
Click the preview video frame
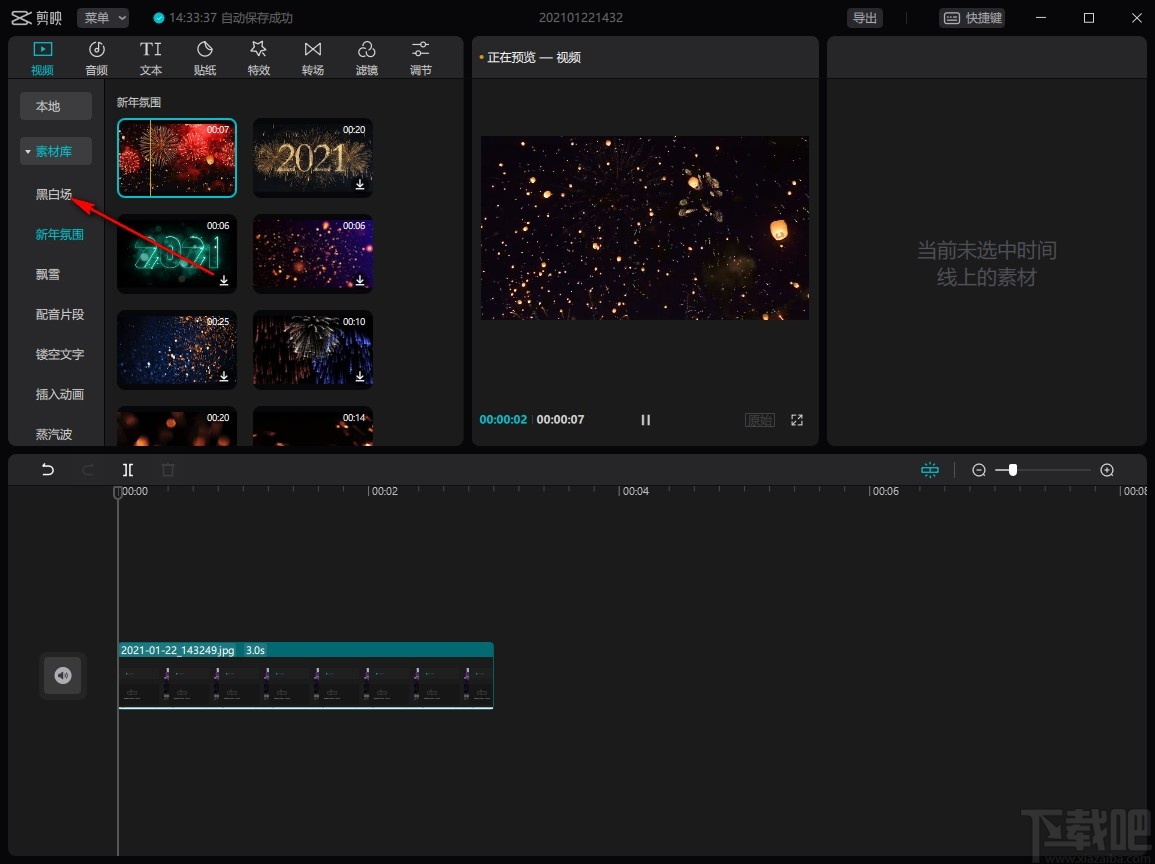[x=645, y=228]
